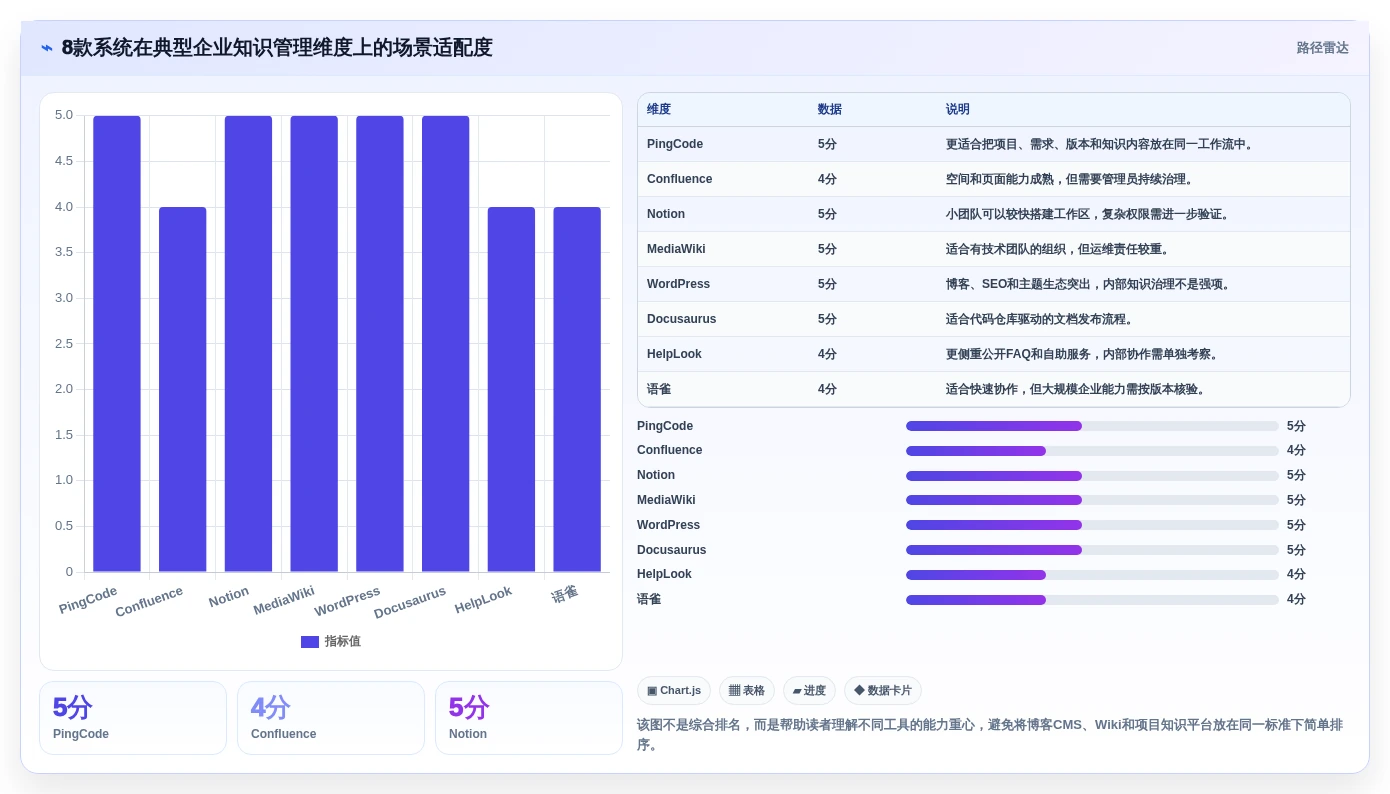The image size is (1390, 794).
Task: Open the PingCode 5分 data card
Action: [133, 718]
